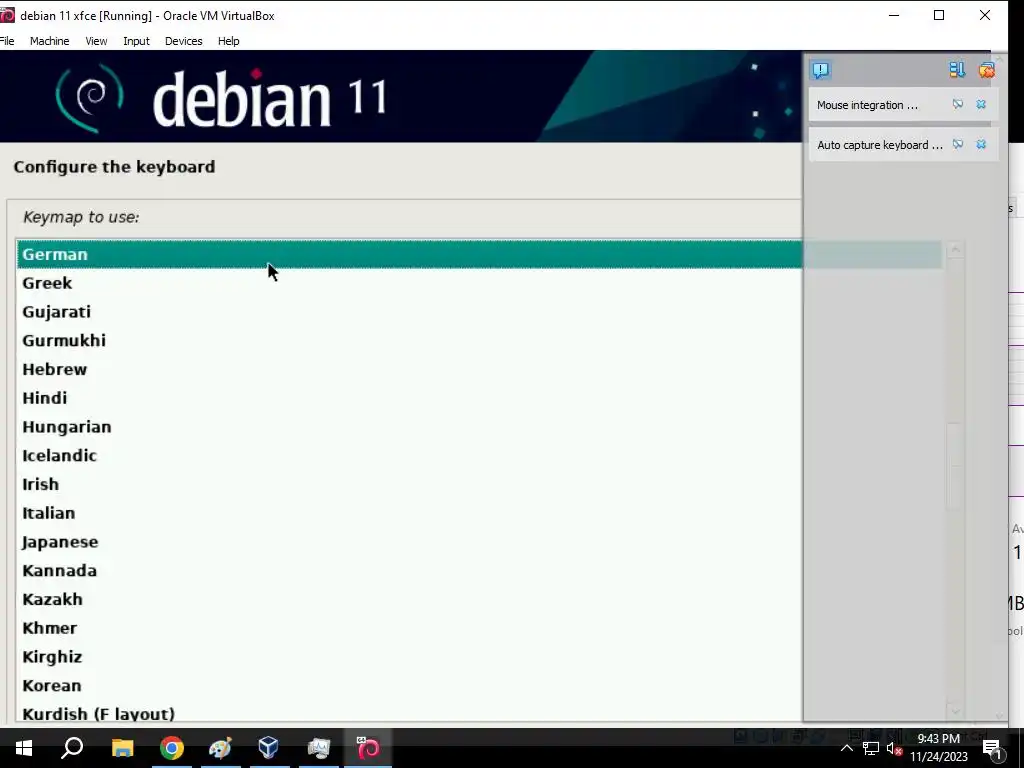Dismiss the Auto capture keyboard notification
This screenshot has height=768, width=1024.
981,144
